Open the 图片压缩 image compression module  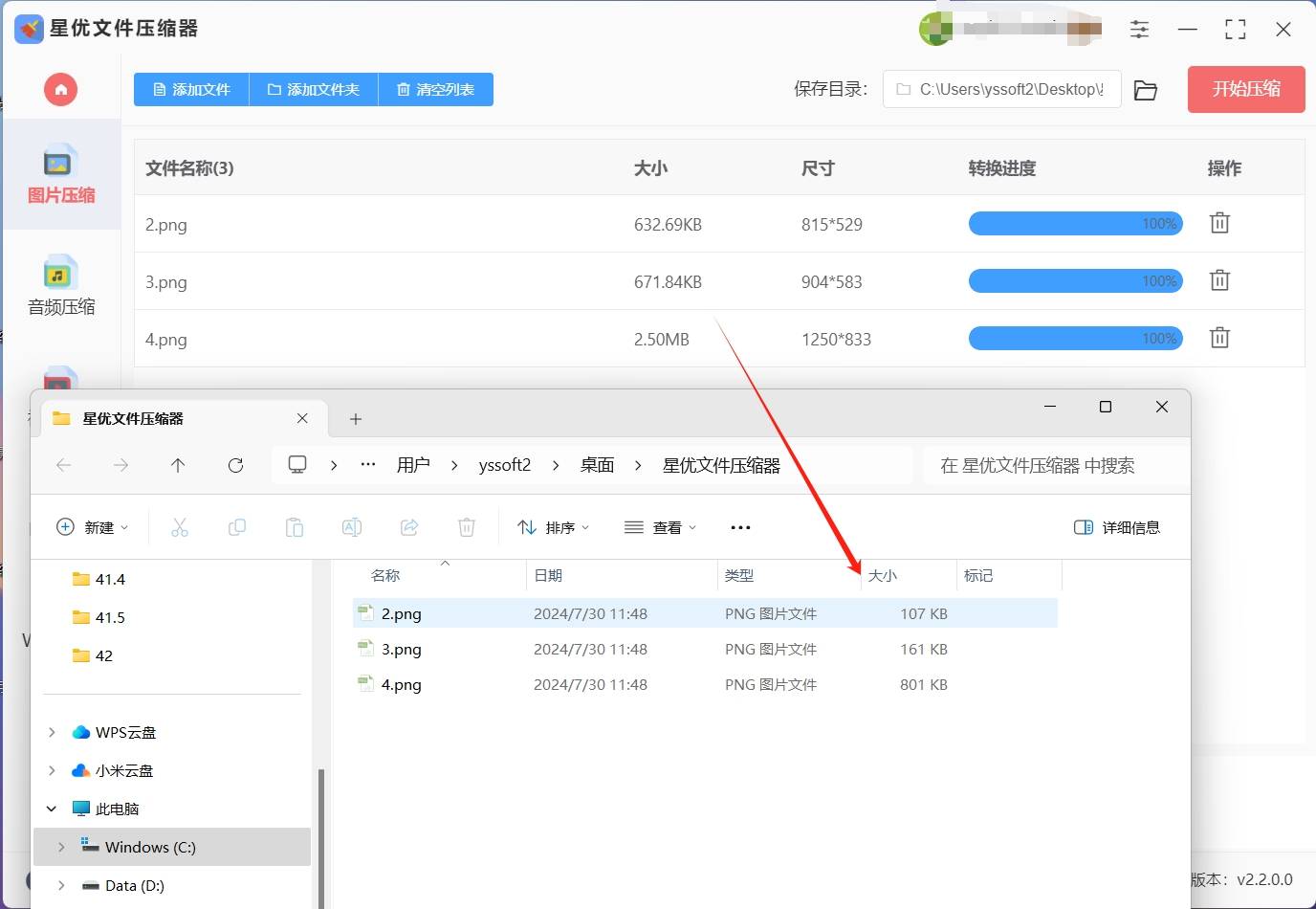pos(61,175)
